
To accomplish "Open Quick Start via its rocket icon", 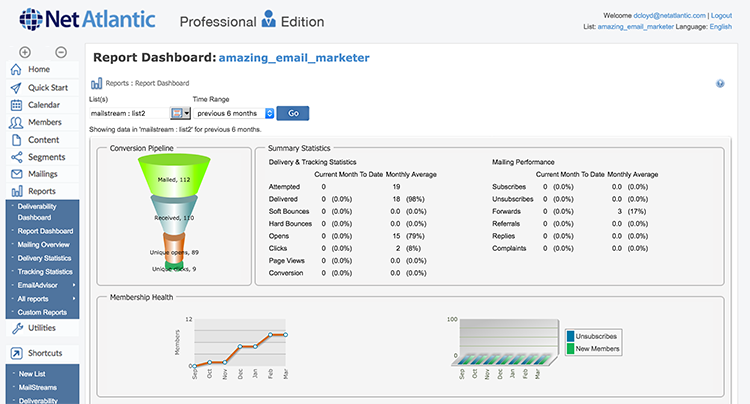I will click(16, 87).
